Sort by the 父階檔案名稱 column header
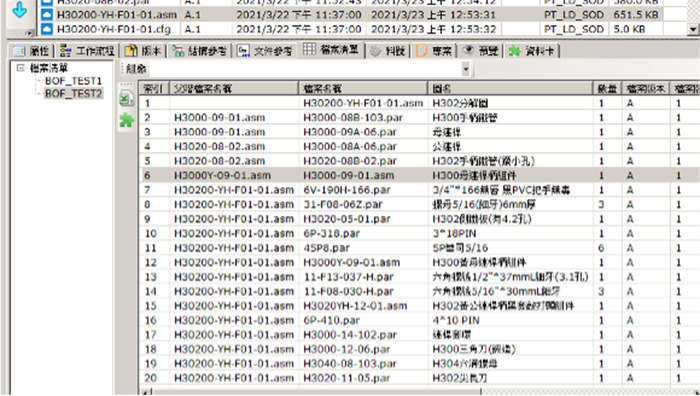The width and height of the screenshot is (700, 396). (233, 89)
